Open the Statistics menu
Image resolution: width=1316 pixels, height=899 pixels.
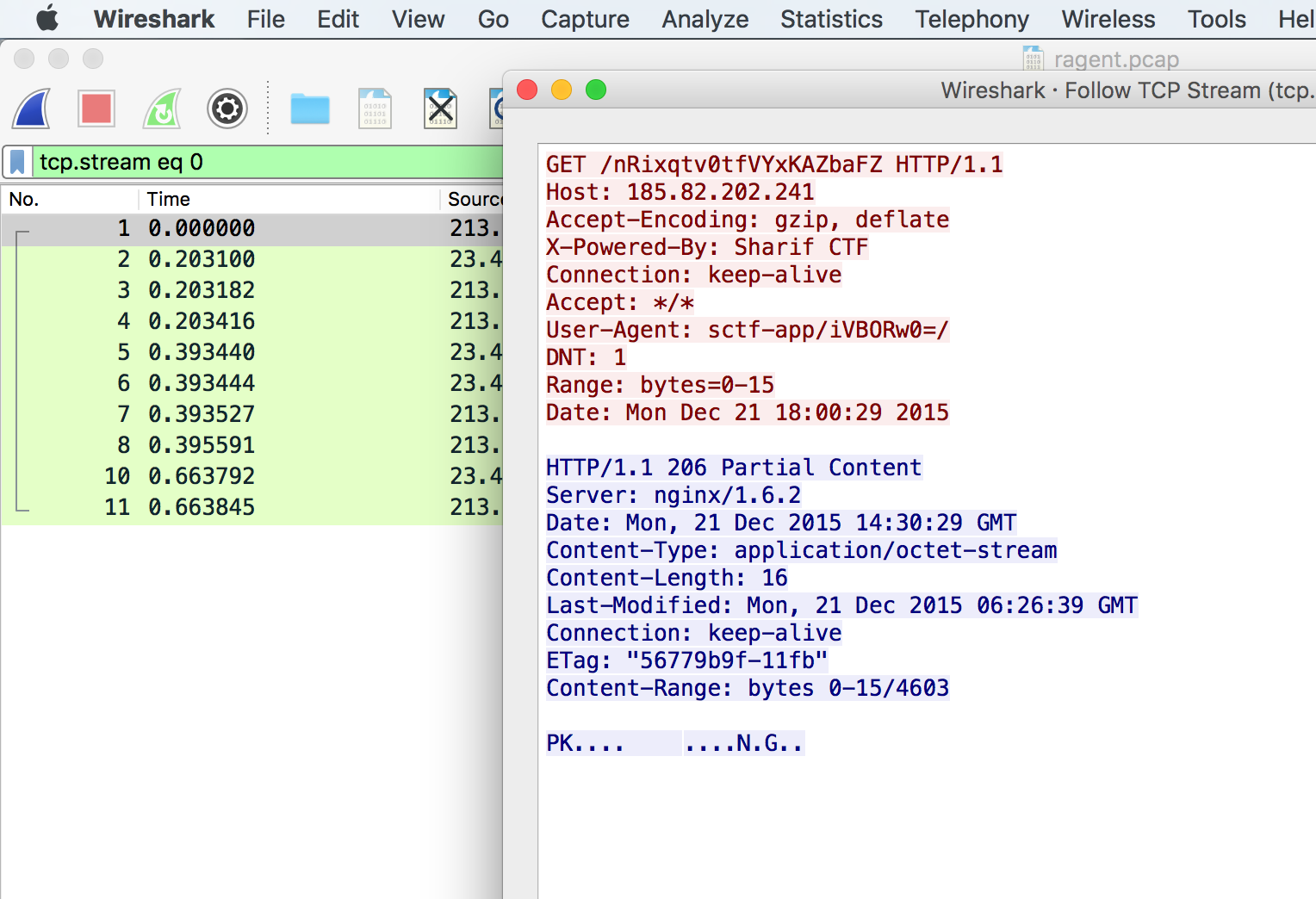pos(831,19)
